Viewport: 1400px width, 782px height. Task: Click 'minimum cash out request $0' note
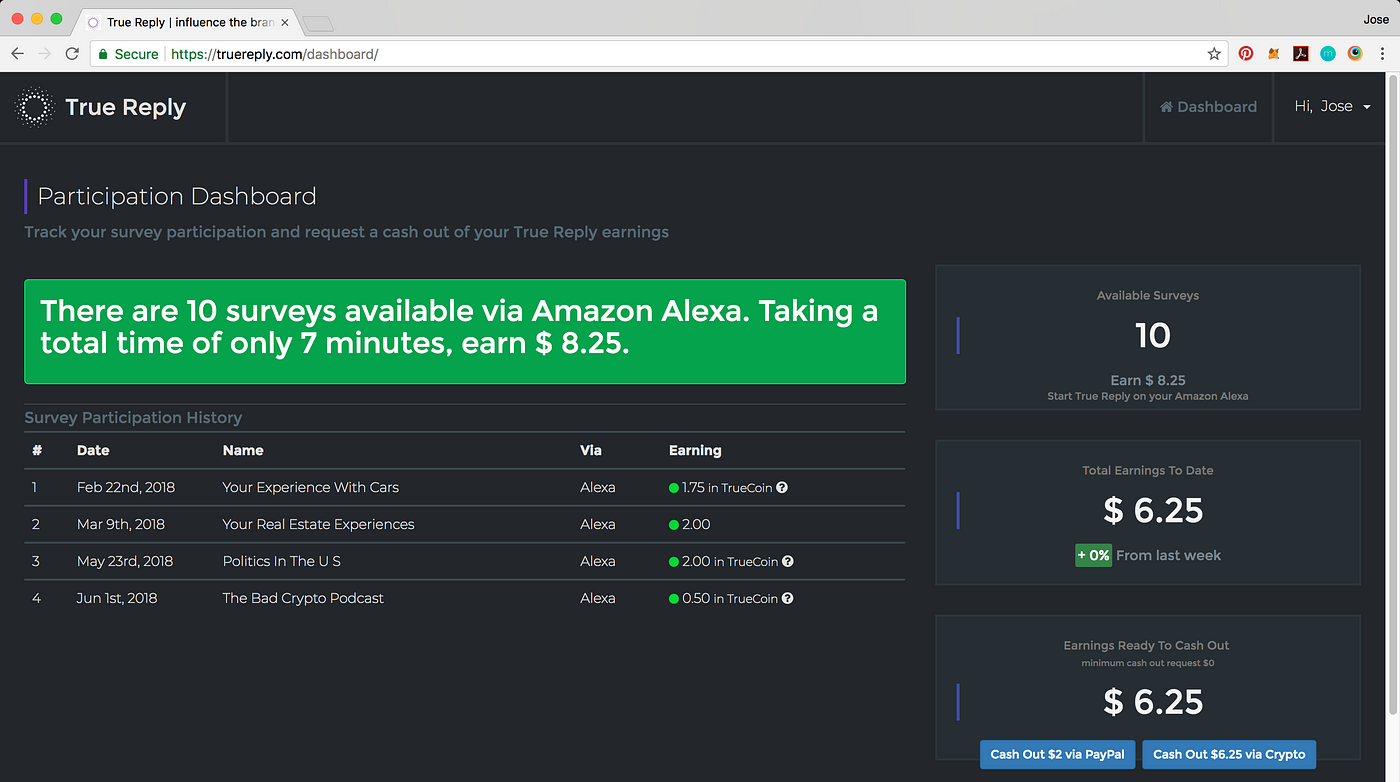[x=1148, y=663]
